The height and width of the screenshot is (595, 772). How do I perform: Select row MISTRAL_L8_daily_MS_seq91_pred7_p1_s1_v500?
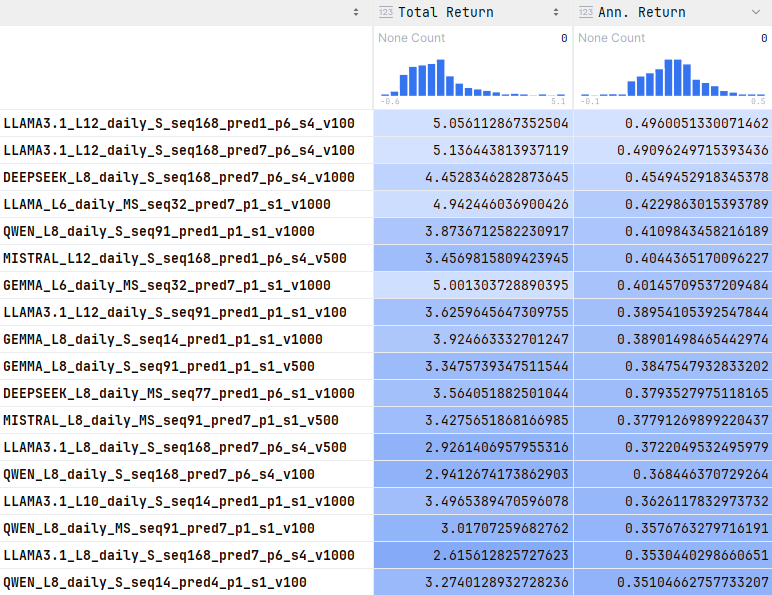click(171, 420)
